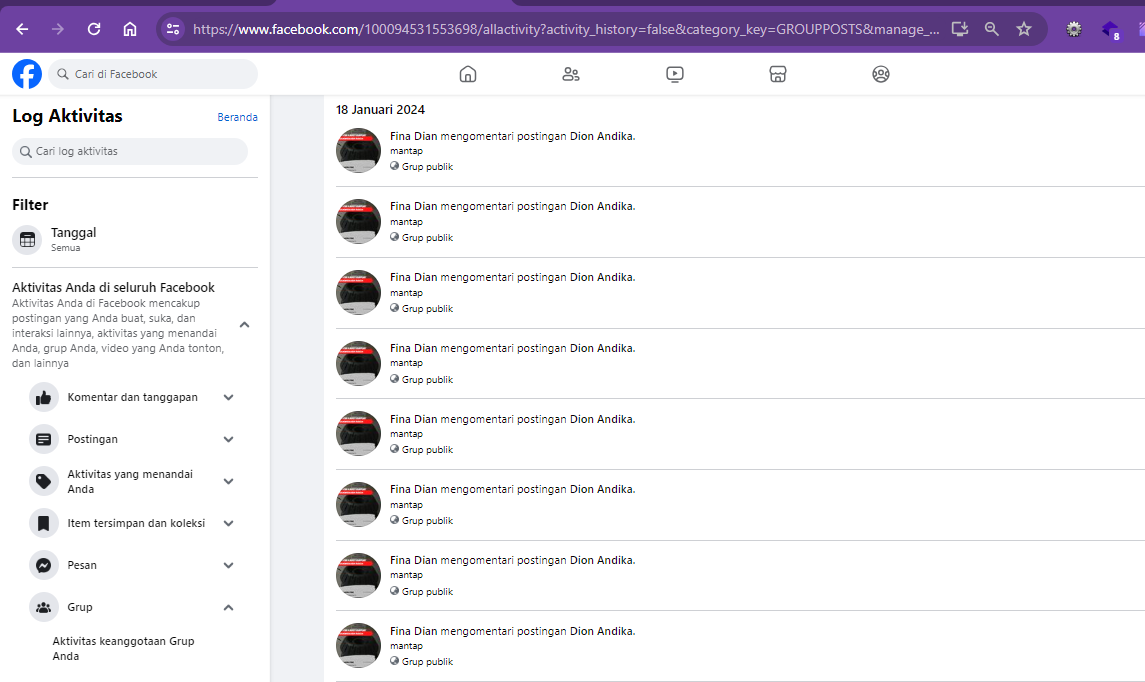Viewport: 1145px width, 682px height.
Task: Click the Tanggal calendar filter icon
Action: [x=27, y=240]
